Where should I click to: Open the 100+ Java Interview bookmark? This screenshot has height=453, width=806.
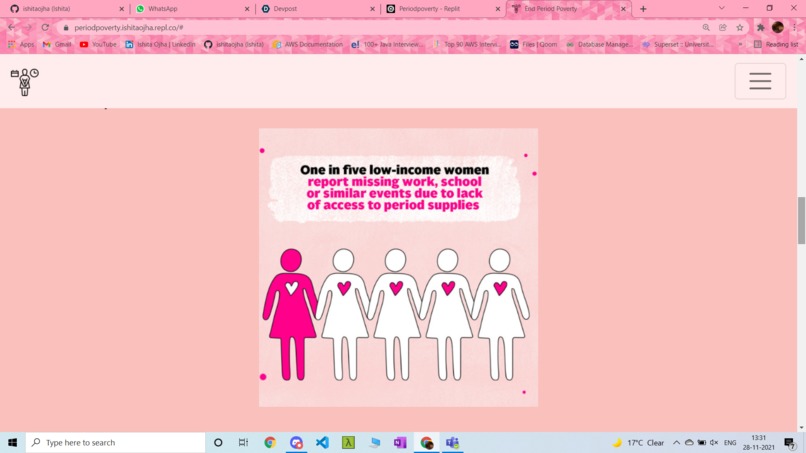[x=387, y=45]
